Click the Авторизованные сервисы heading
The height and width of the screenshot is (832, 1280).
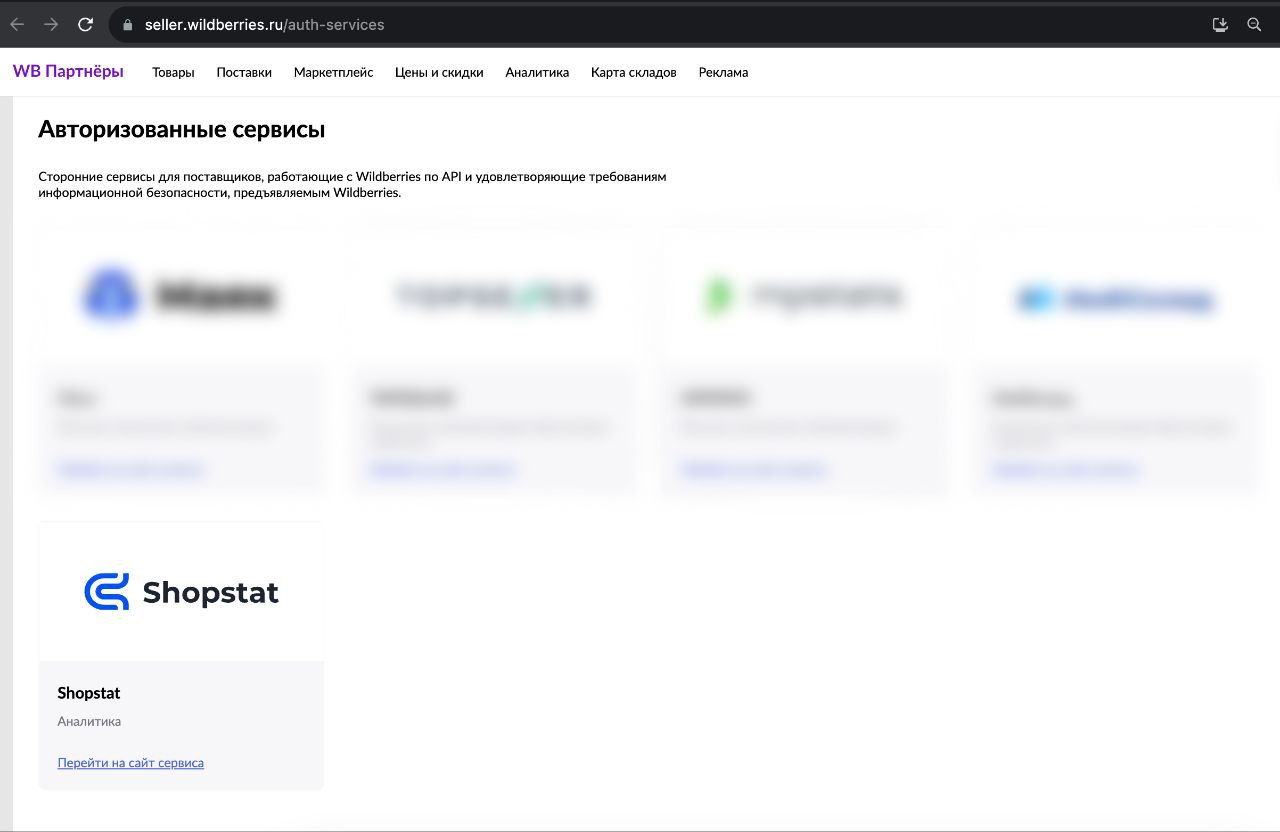(181, 129)
